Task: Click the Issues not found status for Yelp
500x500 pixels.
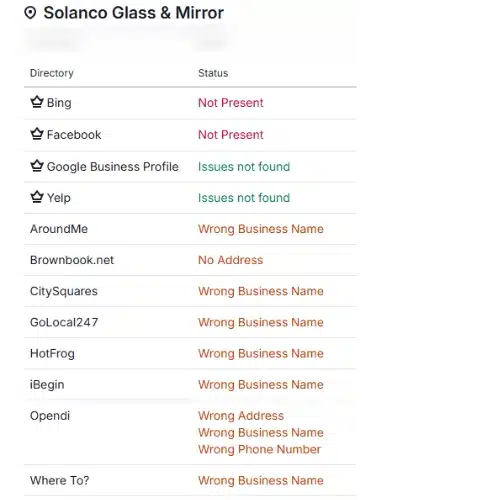Action: (244, 198)
